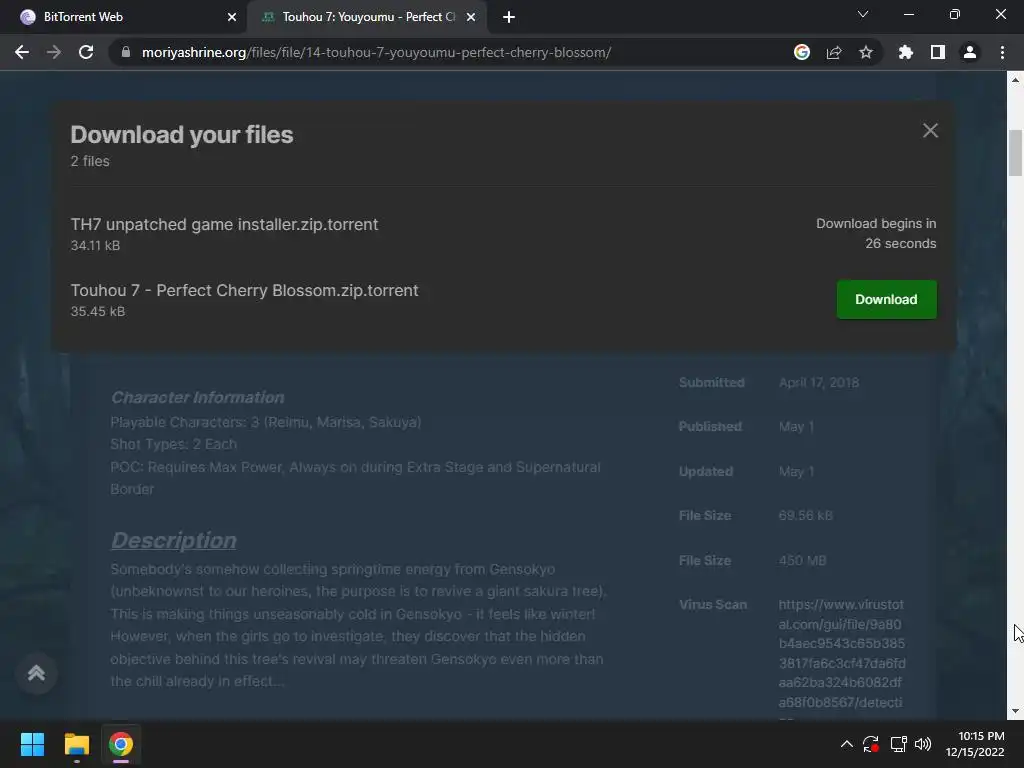Open Chrome three-dot menu

[1002, 52]
